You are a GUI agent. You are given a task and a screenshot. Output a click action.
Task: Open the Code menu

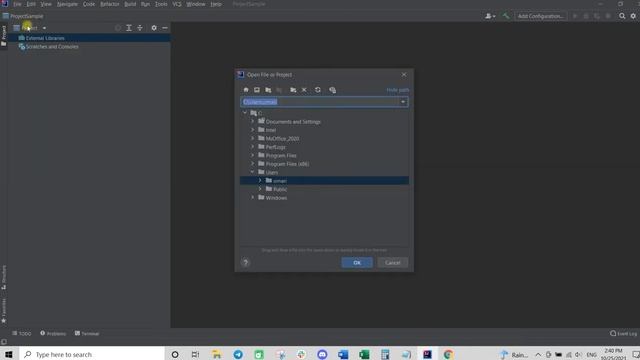point(89,4)
